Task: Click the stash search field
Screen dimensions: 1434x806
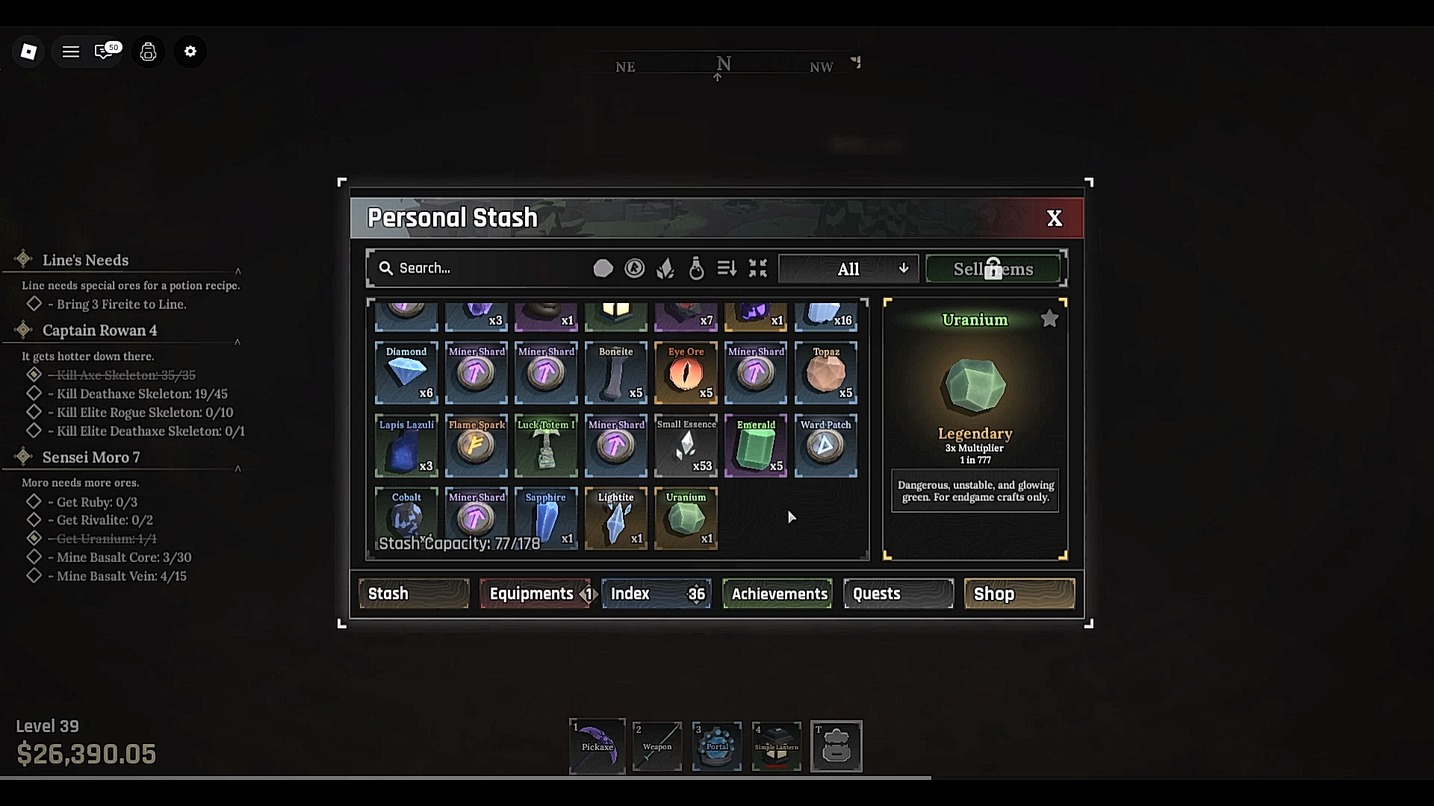Action: click(x=478, y=268)
